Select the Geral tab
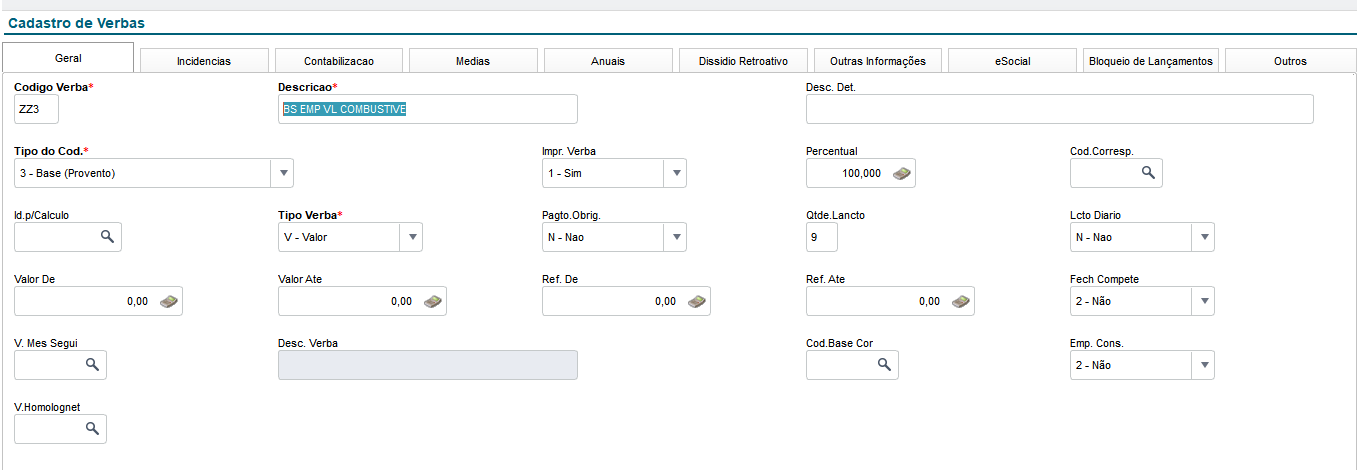Image resolution: width=1357 pixels, height=470 pixels. 68,58
